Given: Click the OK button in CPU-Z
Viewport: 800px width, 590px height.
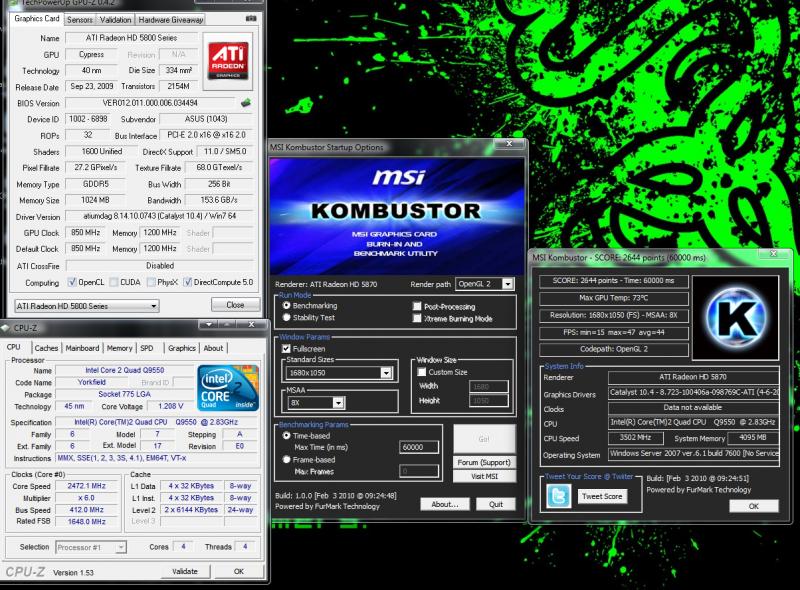Looking at the screenshot, I should (239, 571).
